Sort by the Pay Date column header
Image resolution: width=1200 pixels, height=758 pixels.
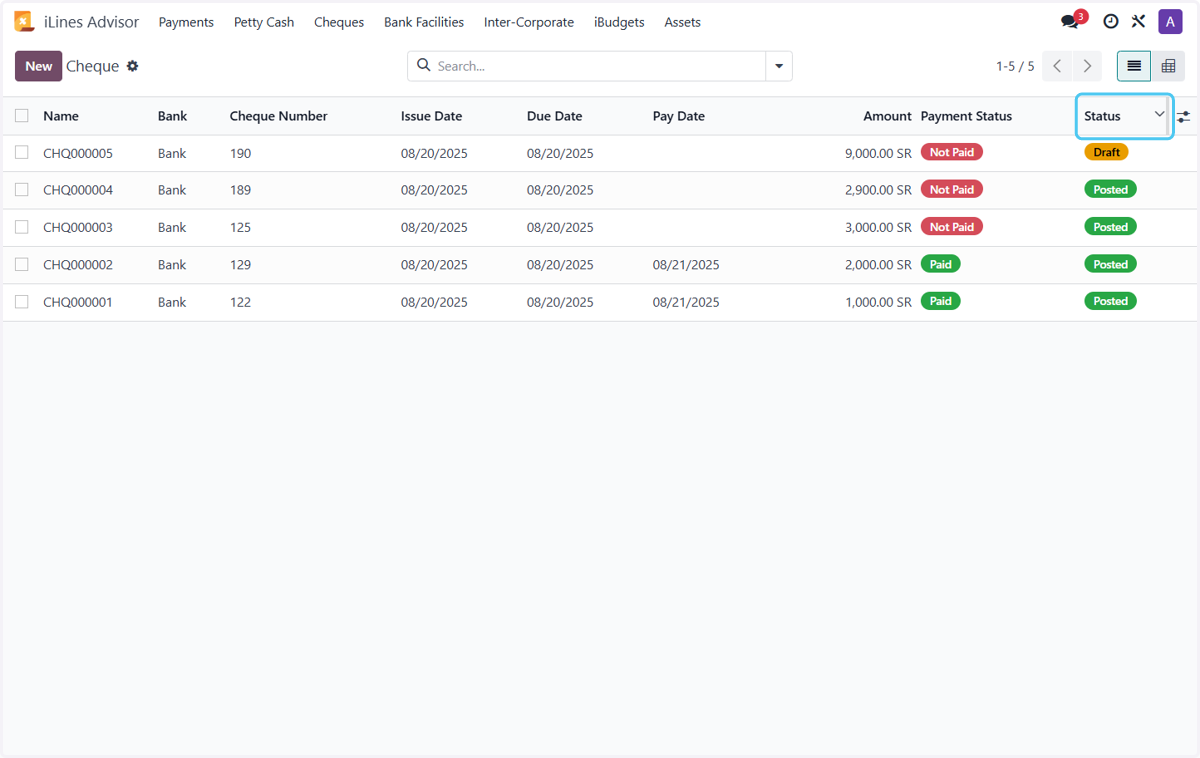click(679, 116)
